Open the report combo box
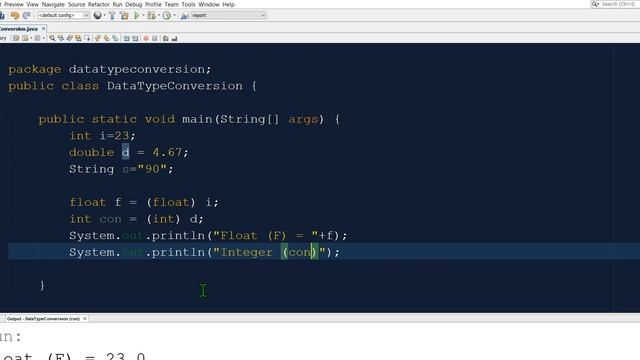The height and width of the screenshot is (360, 640). pyautogui.click(x=228, y=16)
